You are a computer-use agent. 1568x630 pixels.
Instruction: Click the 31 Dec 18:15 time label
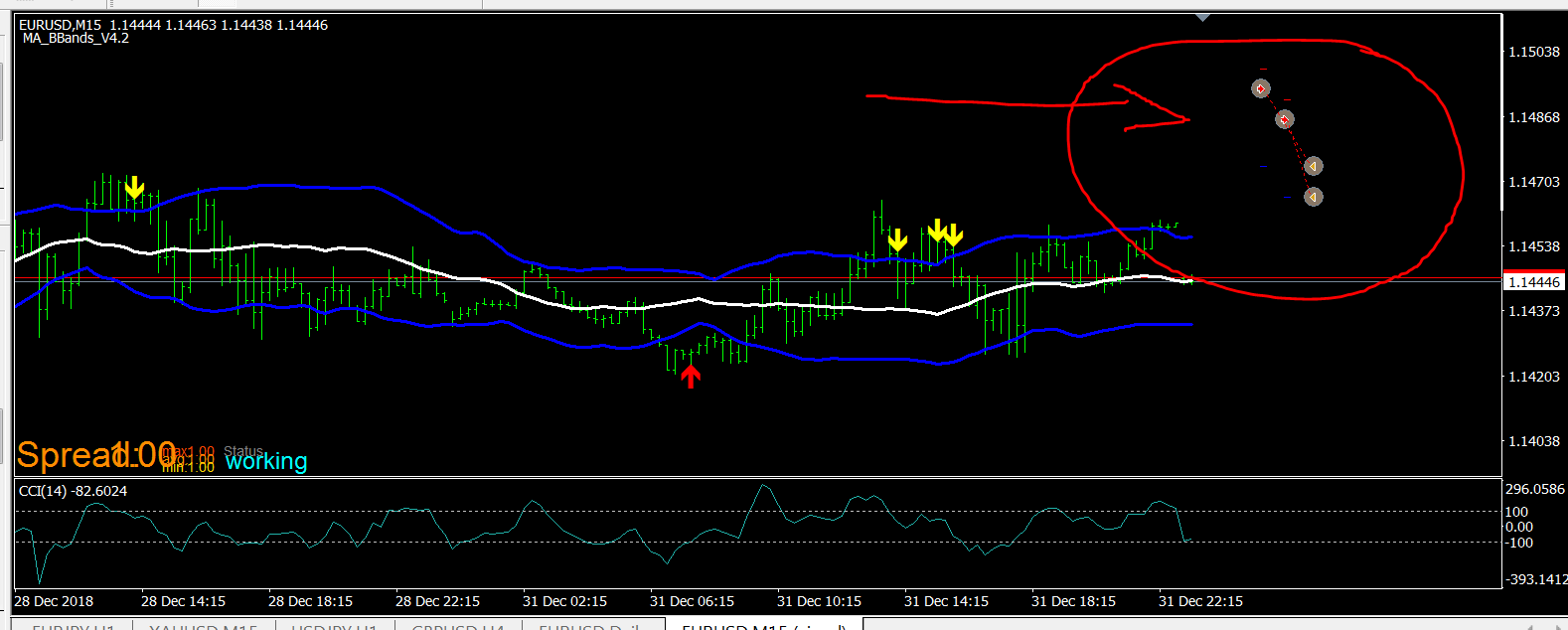click(1073, 601)
